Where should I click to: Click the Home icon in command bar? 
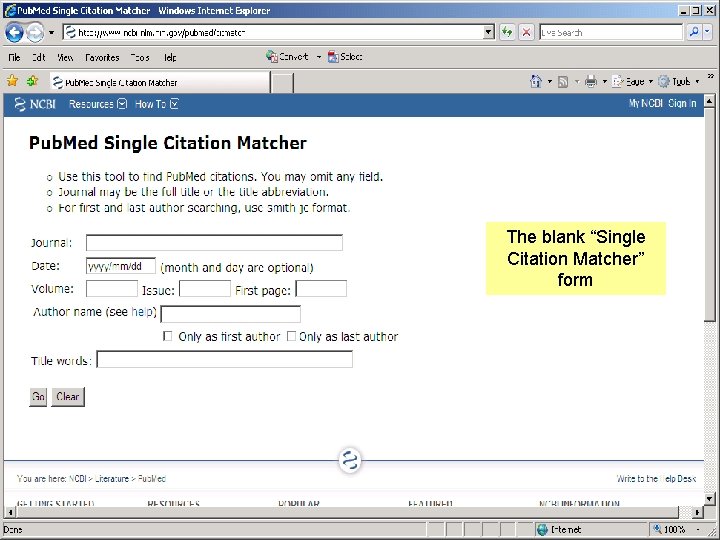point(536,82)
